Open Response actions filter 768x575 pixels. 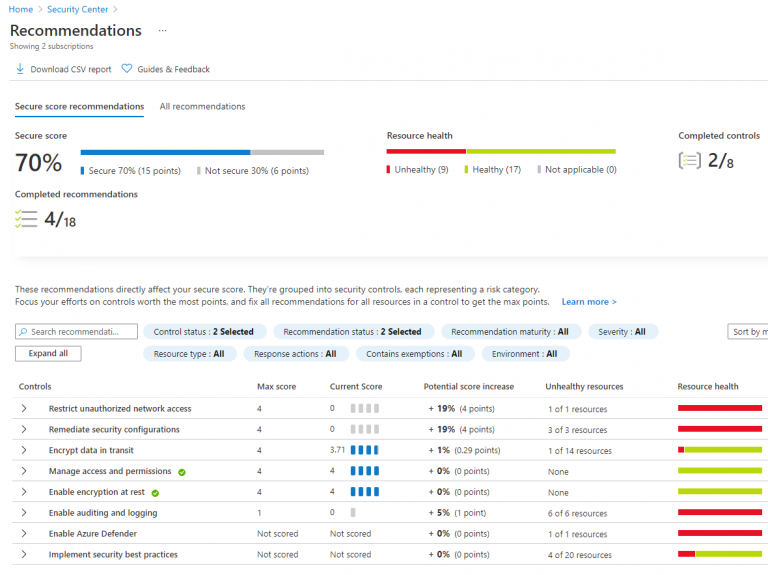(x=296, y=354)
